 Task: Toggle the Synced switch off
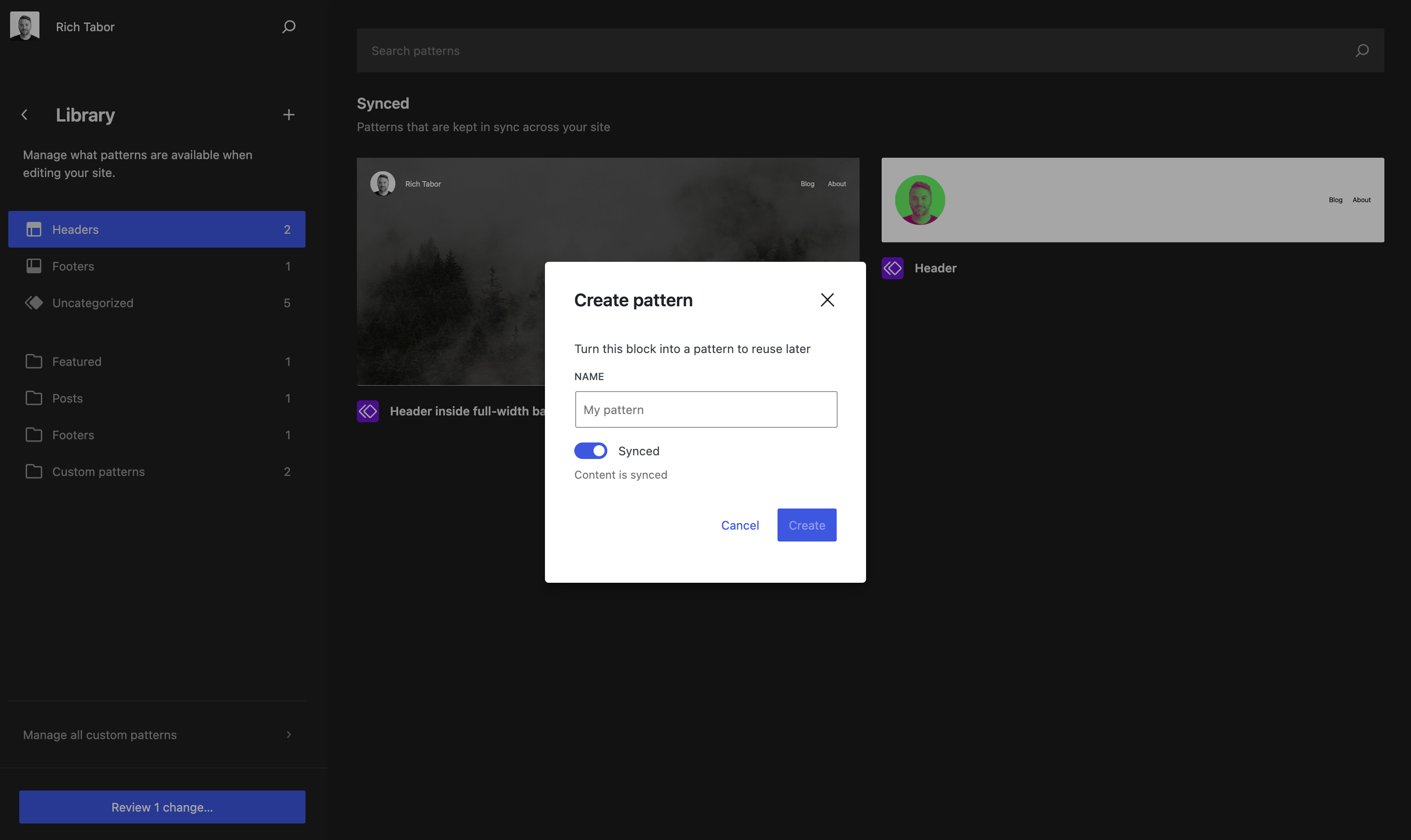[590, 451]
